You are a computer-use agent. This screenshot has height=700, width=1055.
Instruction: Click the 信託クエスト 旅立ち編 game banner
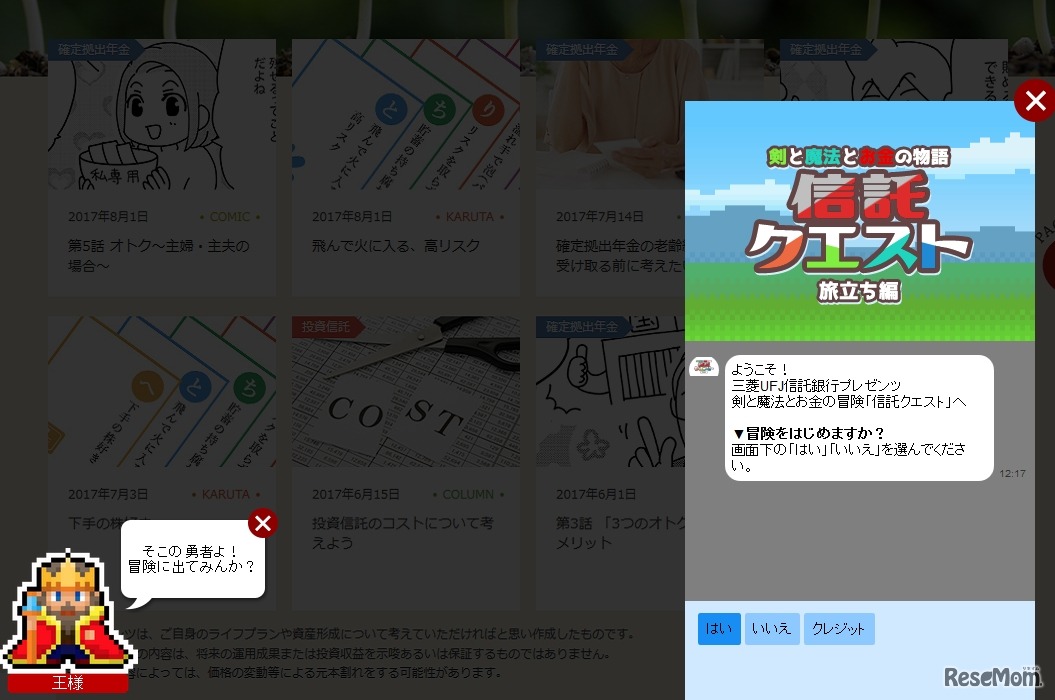click(x=858, y=220)
